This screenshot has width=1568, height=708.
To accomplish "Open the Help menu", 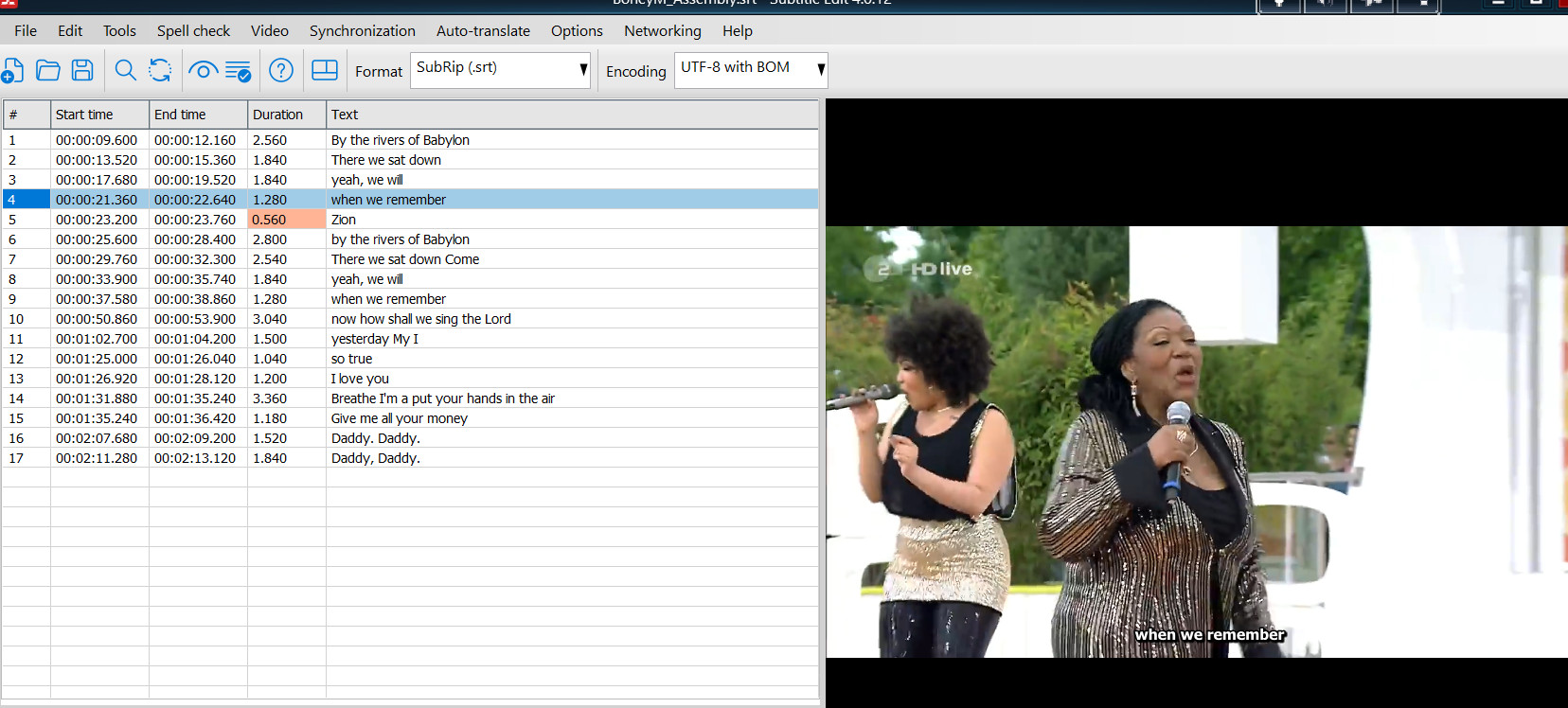I will [738, 31].
